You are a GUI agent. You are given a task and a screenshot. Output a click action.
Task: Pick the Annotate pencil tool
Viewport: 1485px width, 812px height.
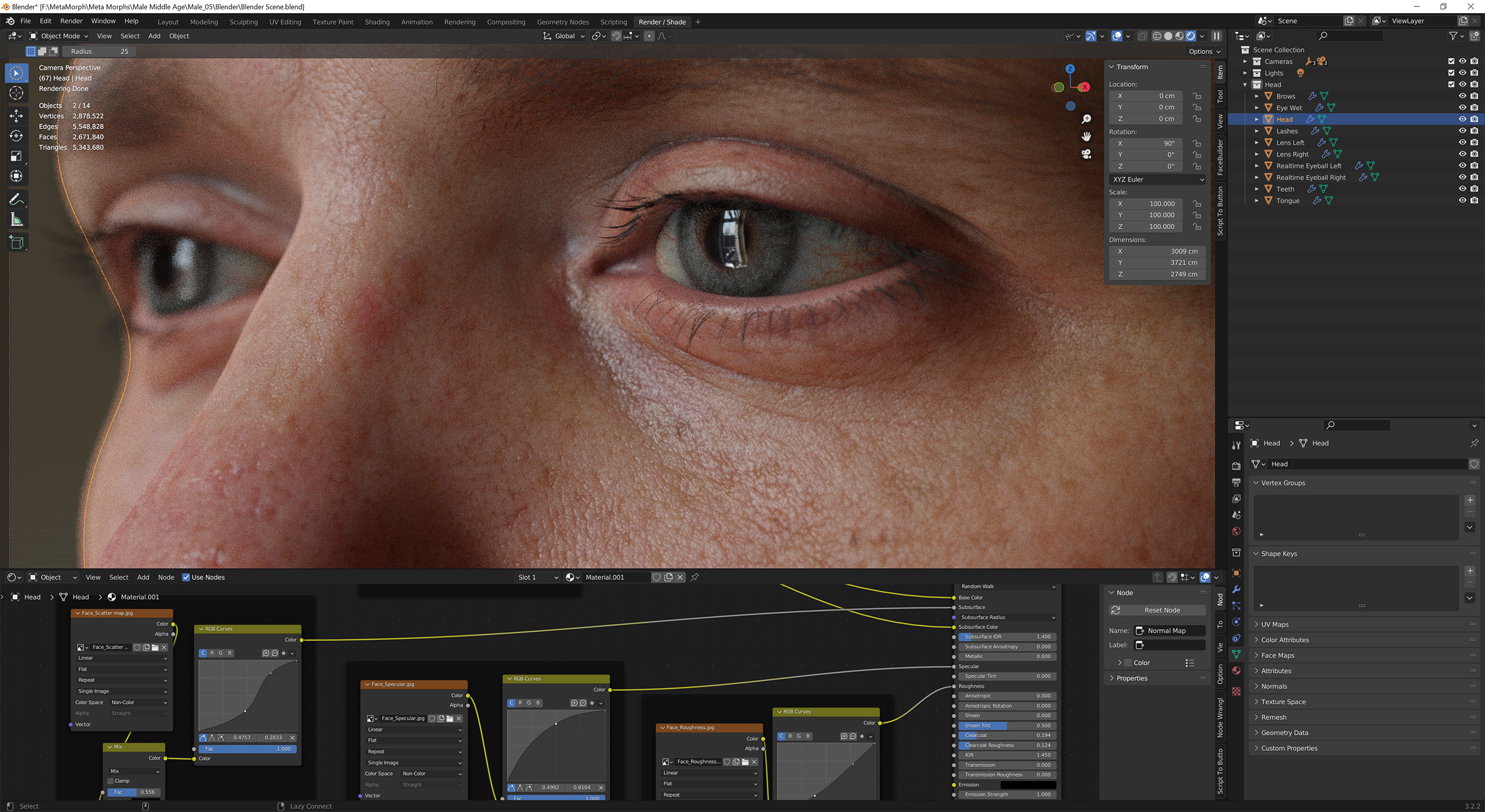[17, 200]
